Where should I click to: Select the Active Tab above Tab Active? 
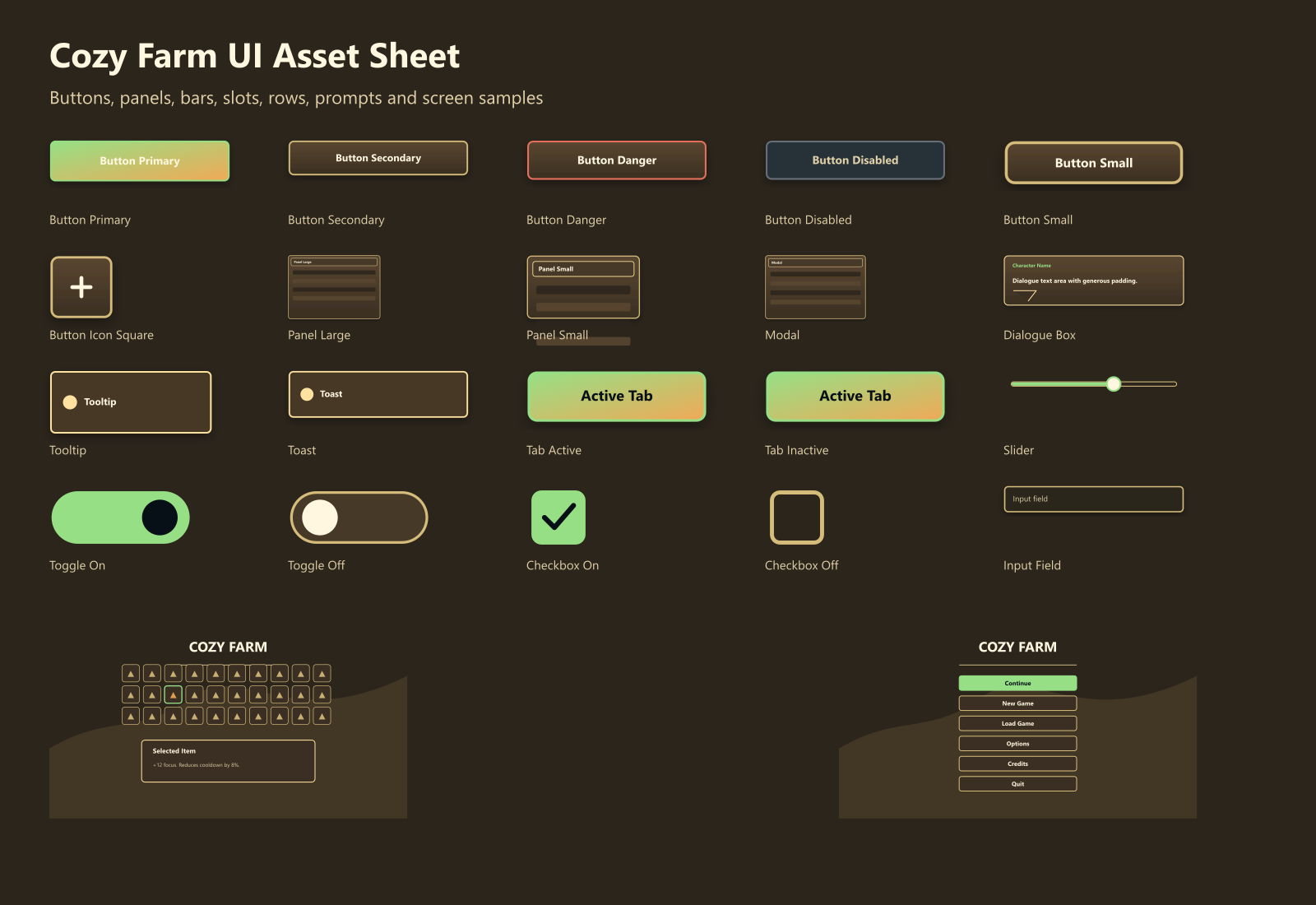click(x=617, y=397)
